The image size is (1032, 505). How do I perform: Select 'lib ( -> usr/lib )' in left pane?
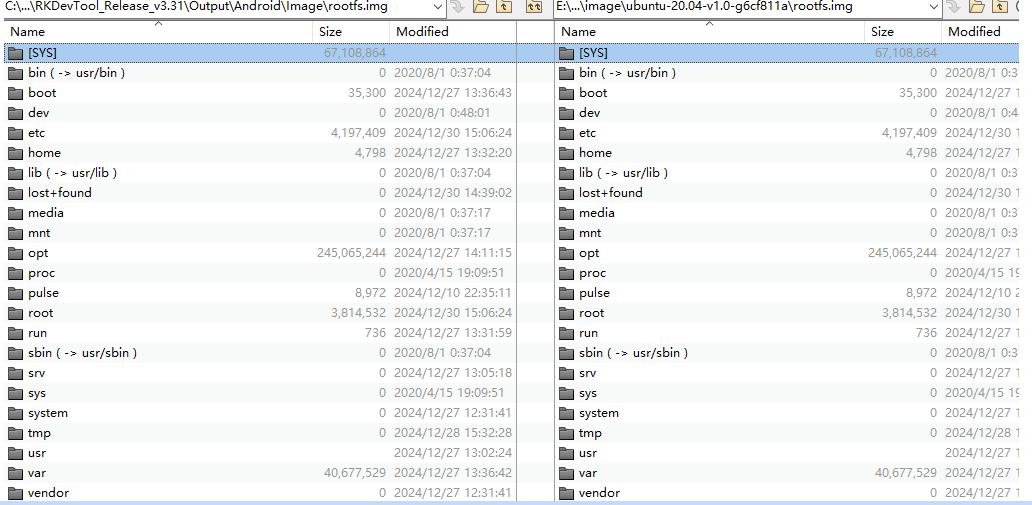coord(72,173)
